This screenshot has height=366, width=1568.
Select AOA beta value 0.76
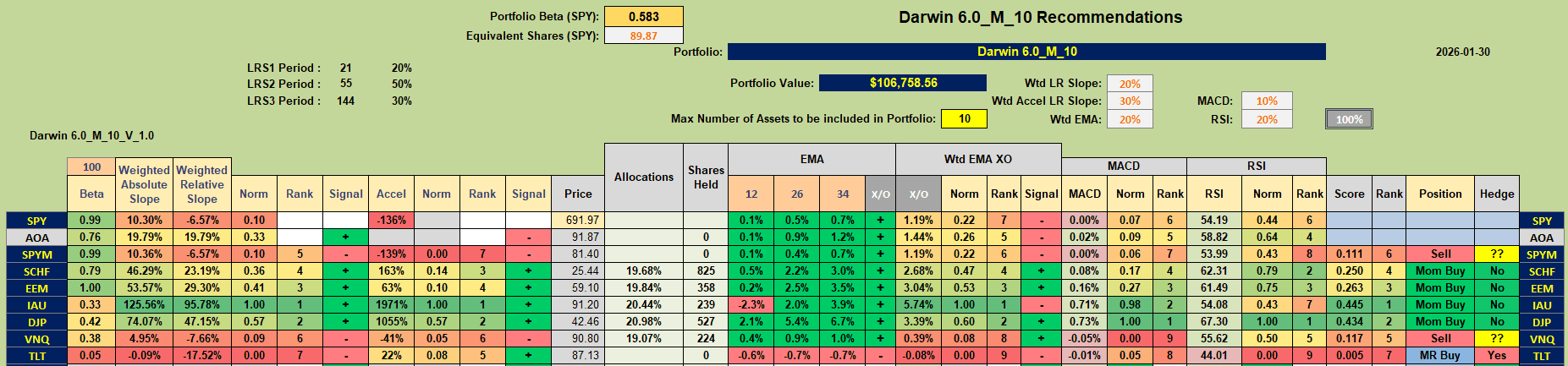click(91, 237)
